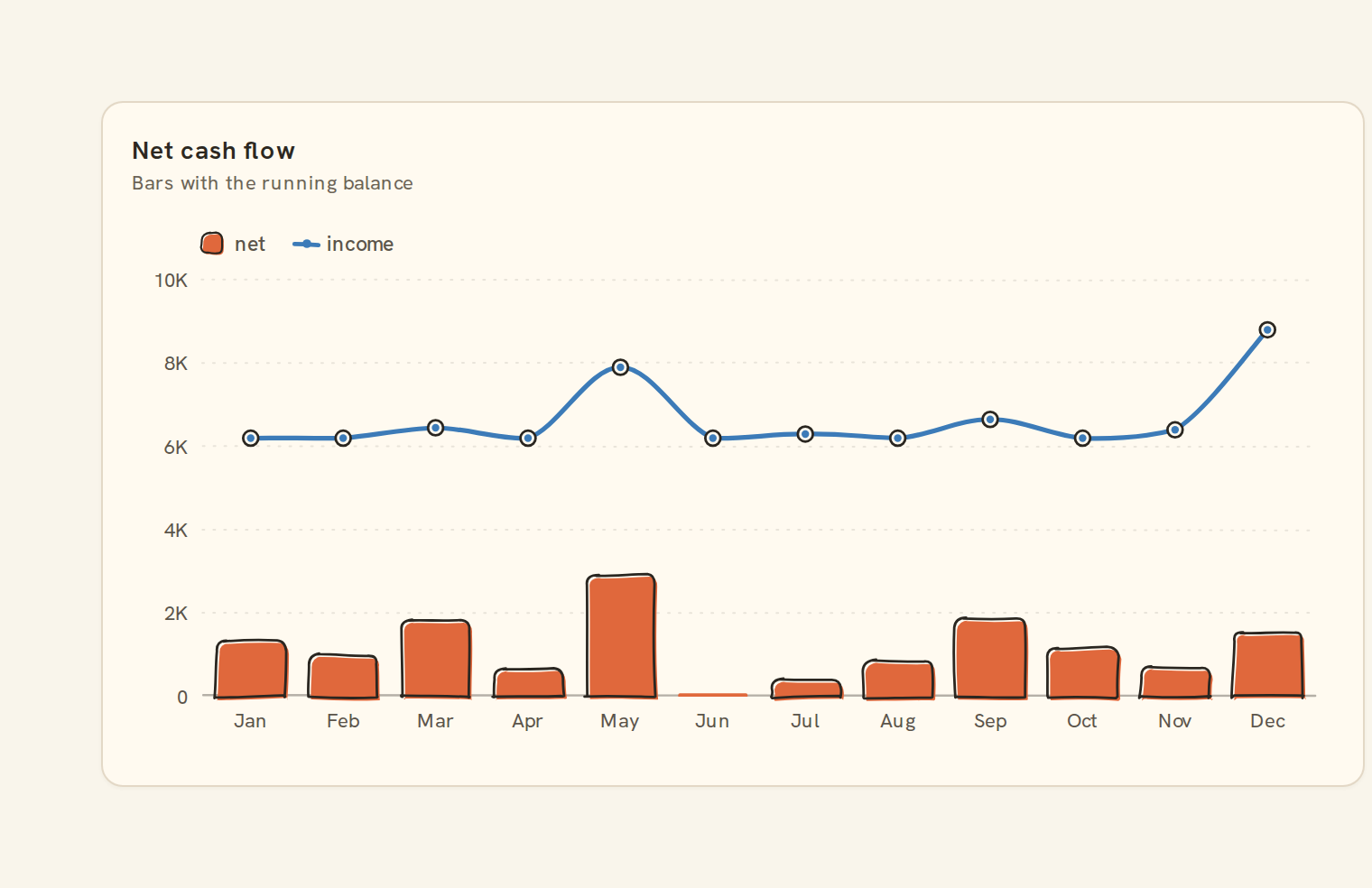Click the October income data point
This screenshot has height=888, width=1372.
tap(1083, 439)
